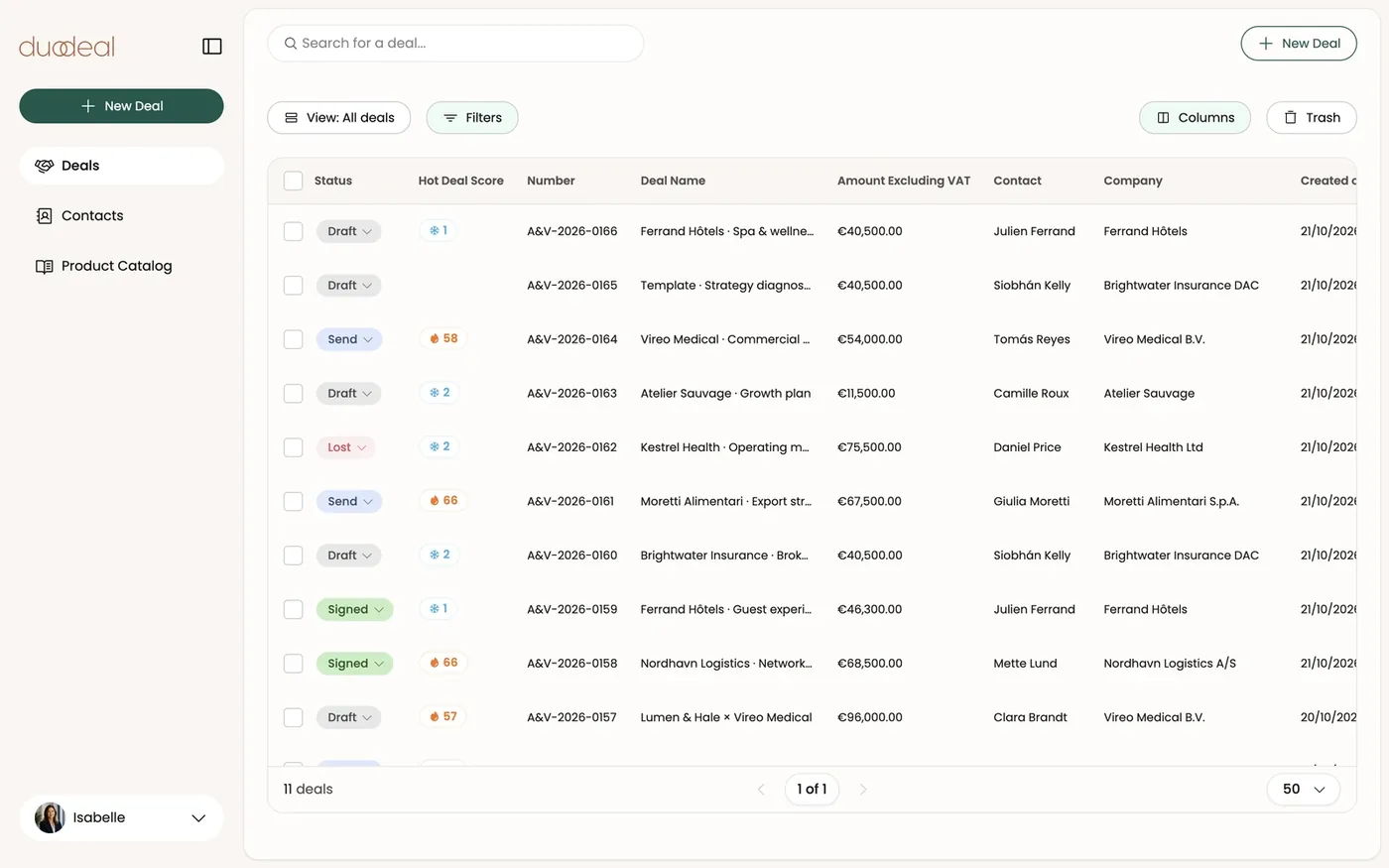Viewport: 1389px width, 868px height.
Task: Toggle the sidebar collapse icon
Action: pyautogui.click(x=211, y=47)
